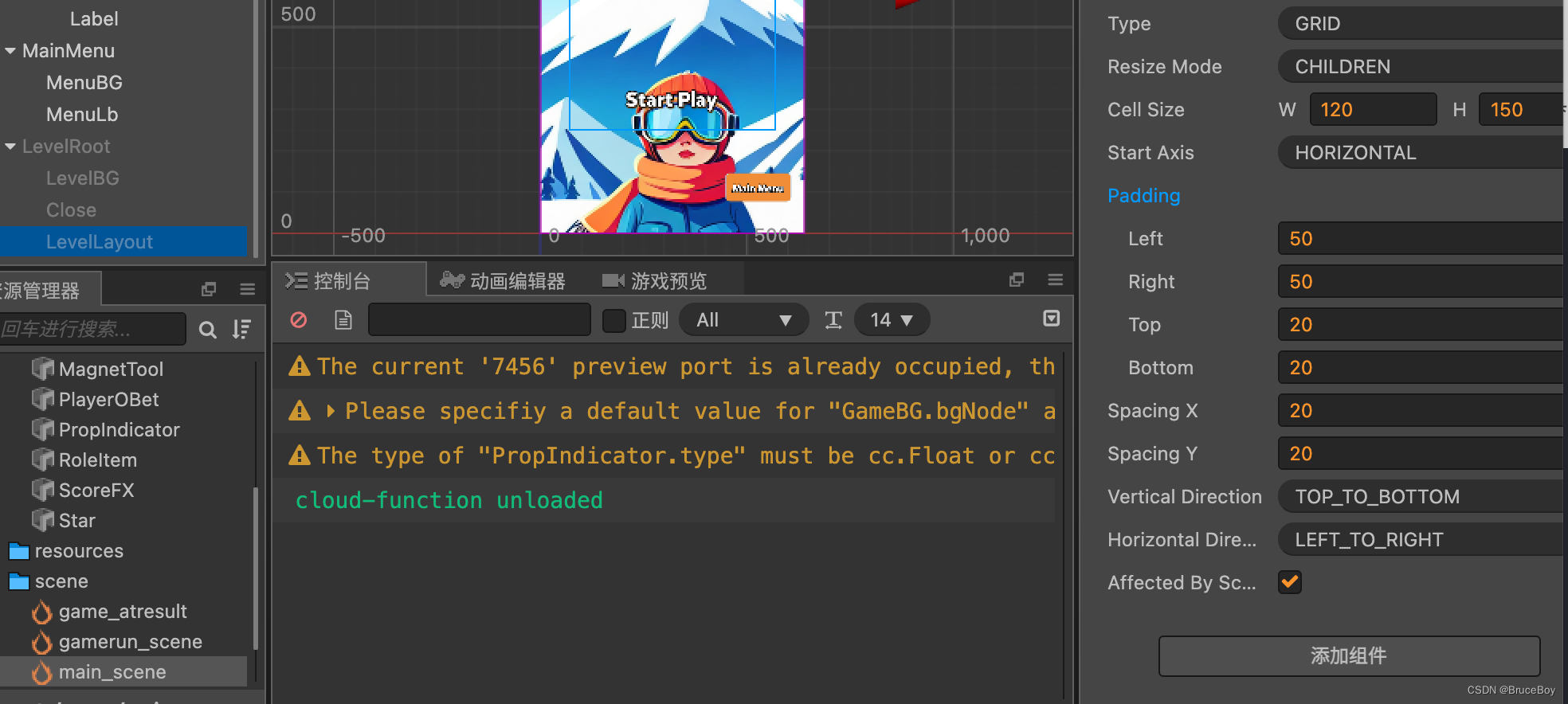
Task: Click the Cell Size H field
Action: click(1522, 110)
